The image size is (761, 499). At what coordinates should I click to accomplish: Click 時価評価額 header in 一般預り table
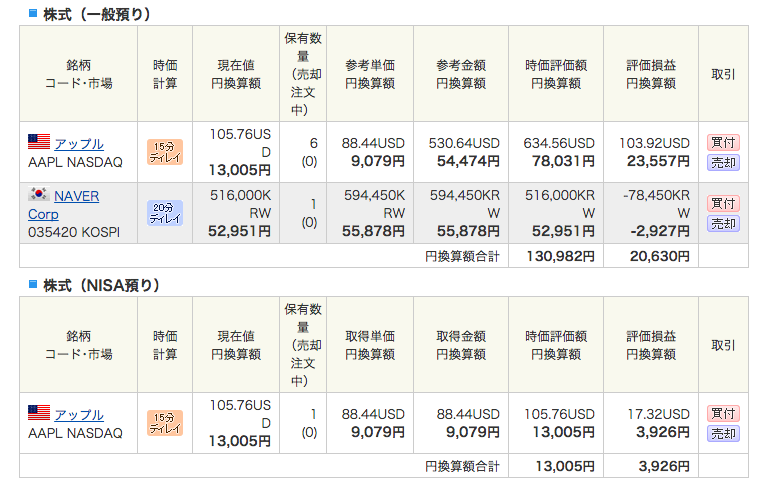point(556,74)
